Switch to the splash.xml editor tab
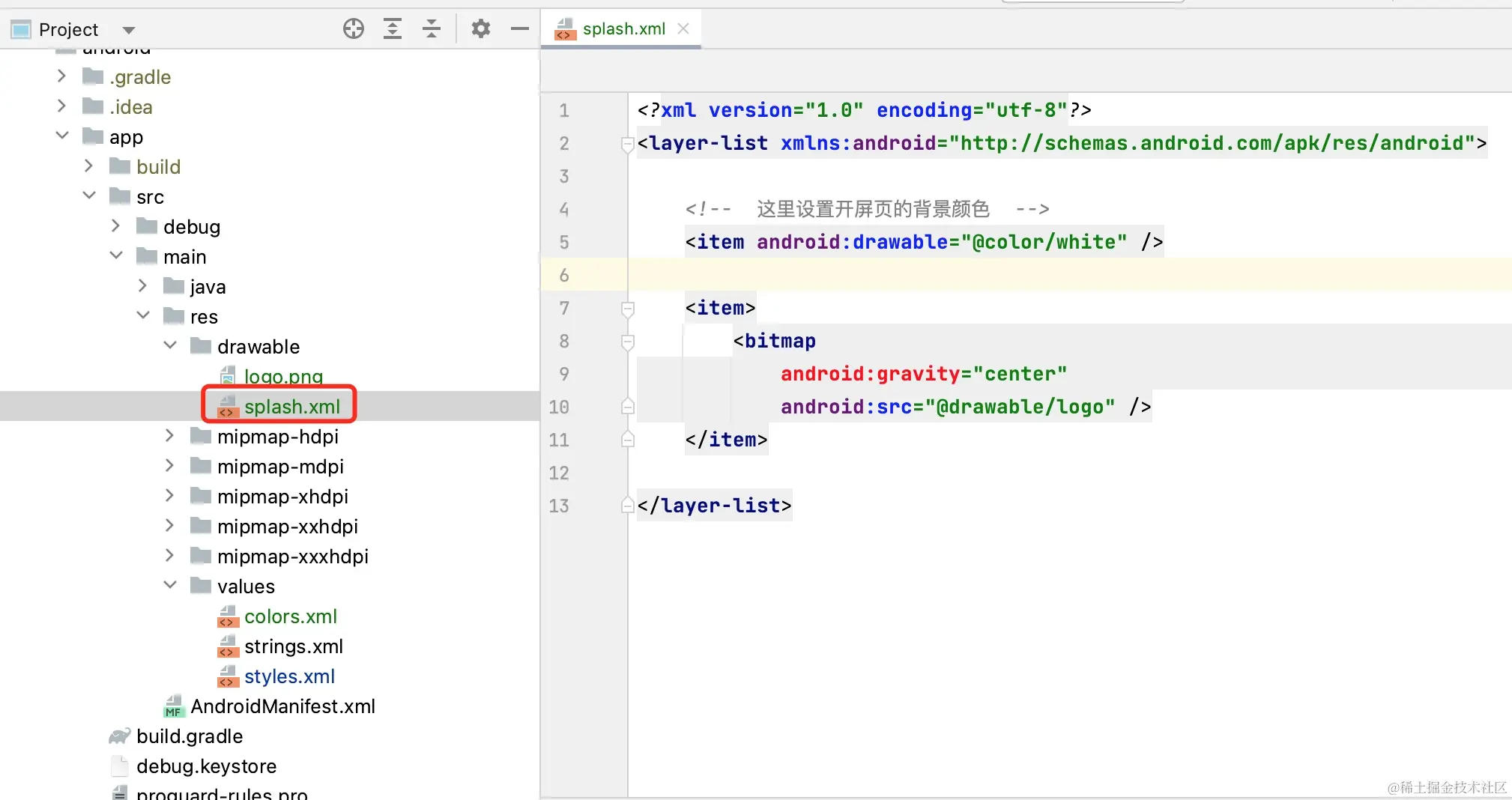Screen dimensions: 1512x800 tap(624, 28)
